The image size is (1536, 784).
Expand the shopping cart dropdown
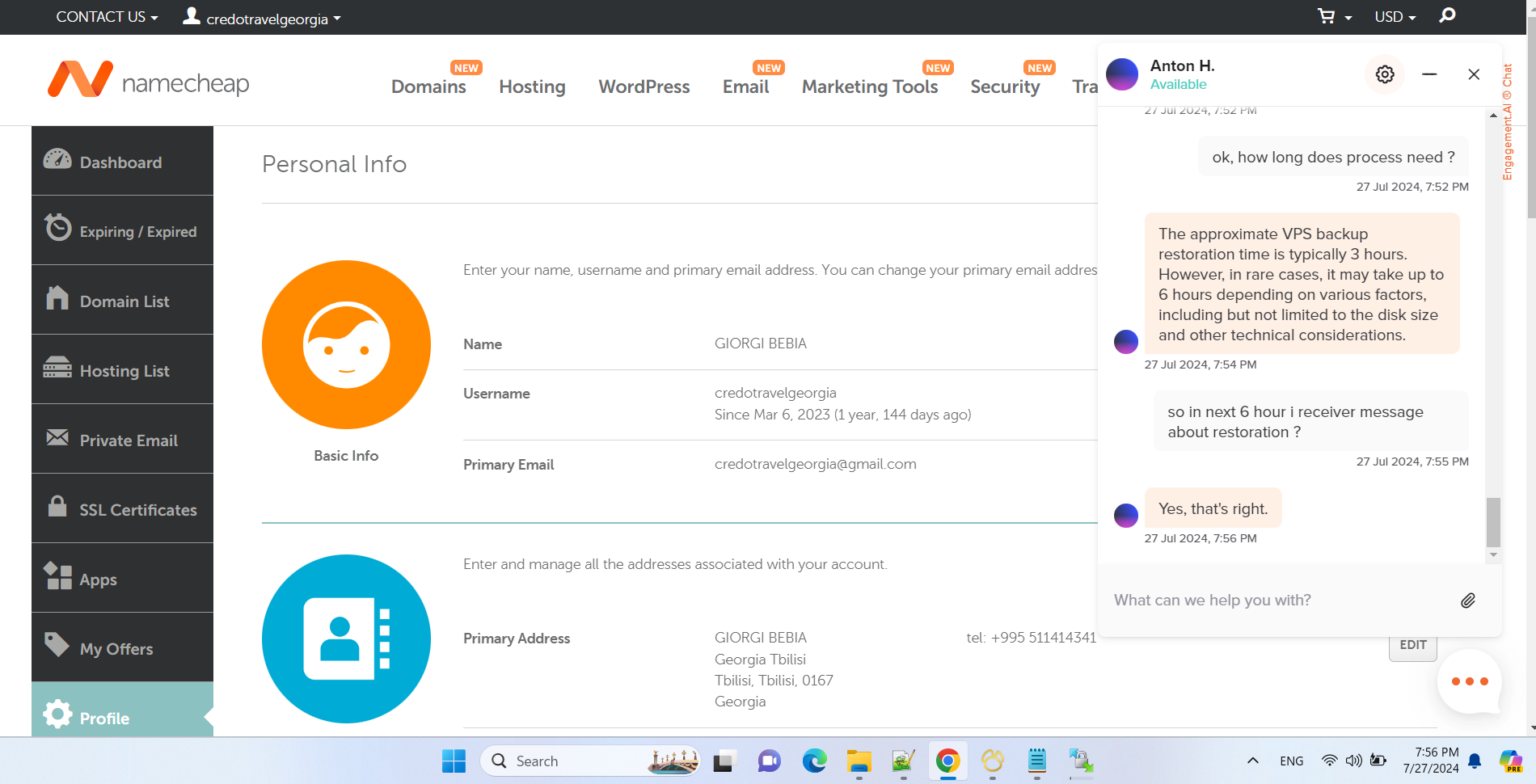click(1334, 17)
